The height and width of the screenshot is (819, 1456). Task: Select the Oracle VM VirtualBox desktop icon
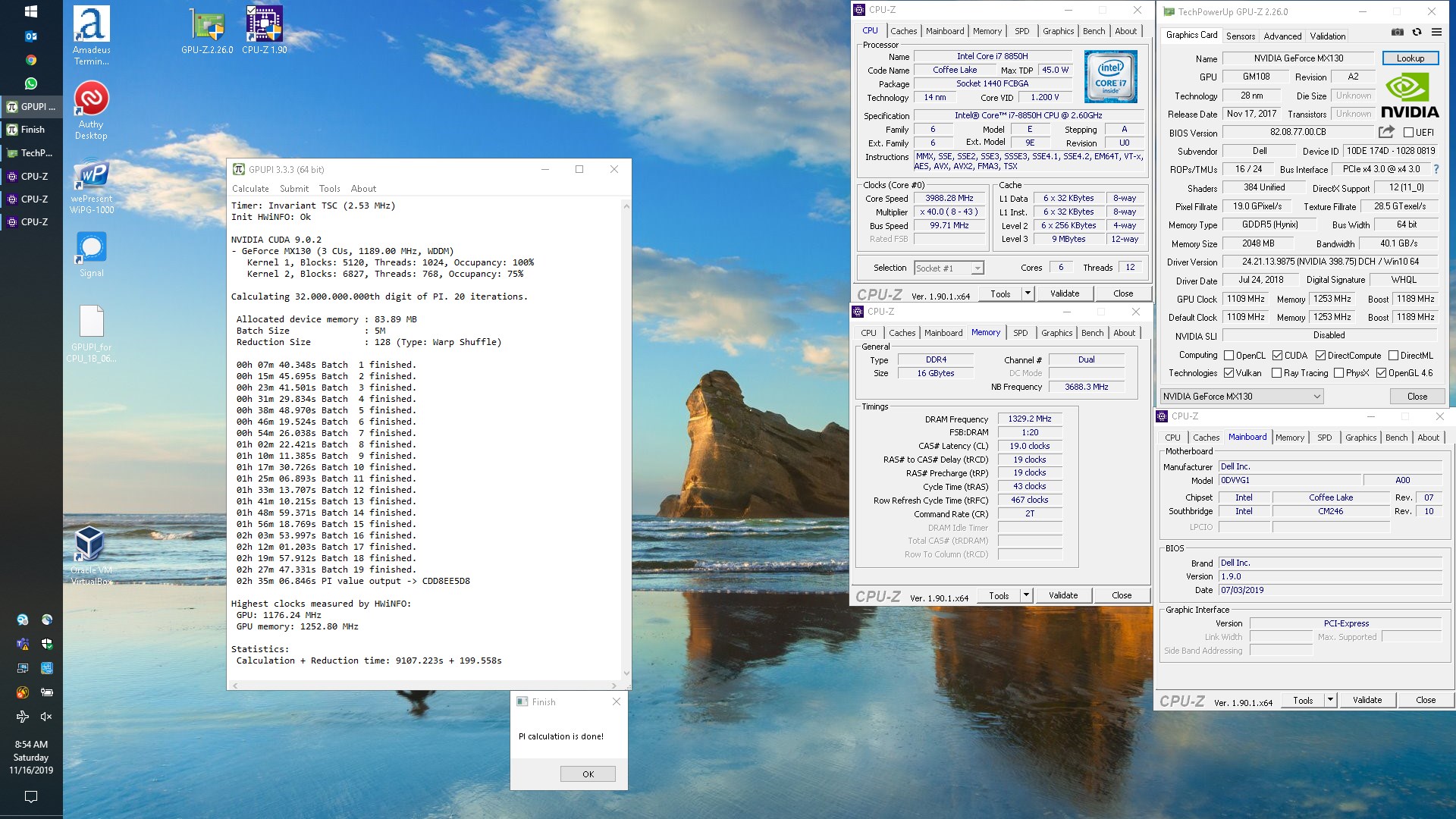pyautogui.click(x=91, y=556)
